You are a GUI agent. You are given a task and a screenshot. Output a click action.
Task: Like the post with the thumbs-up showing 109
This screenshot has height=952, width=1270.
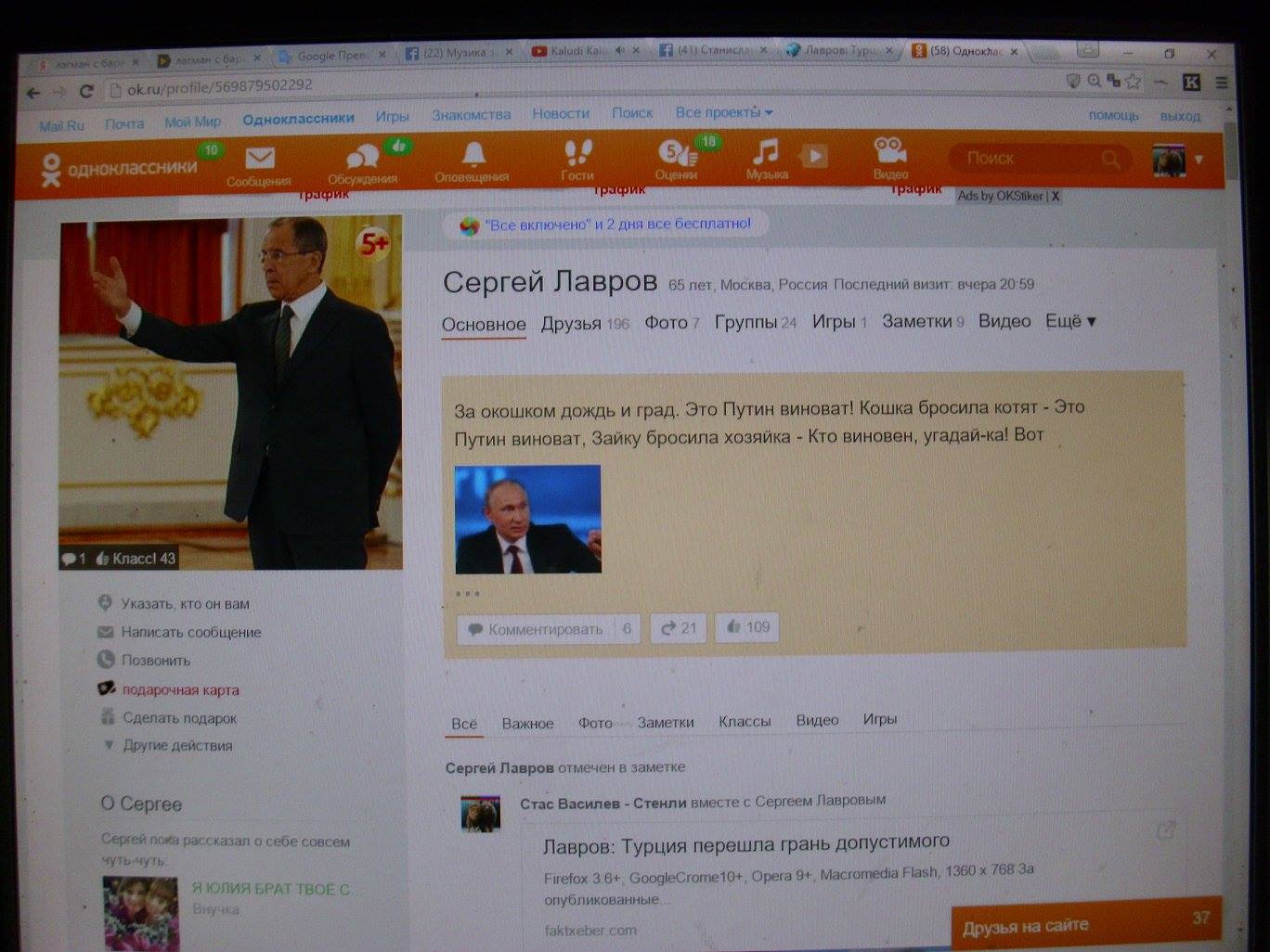click(748, 627)
